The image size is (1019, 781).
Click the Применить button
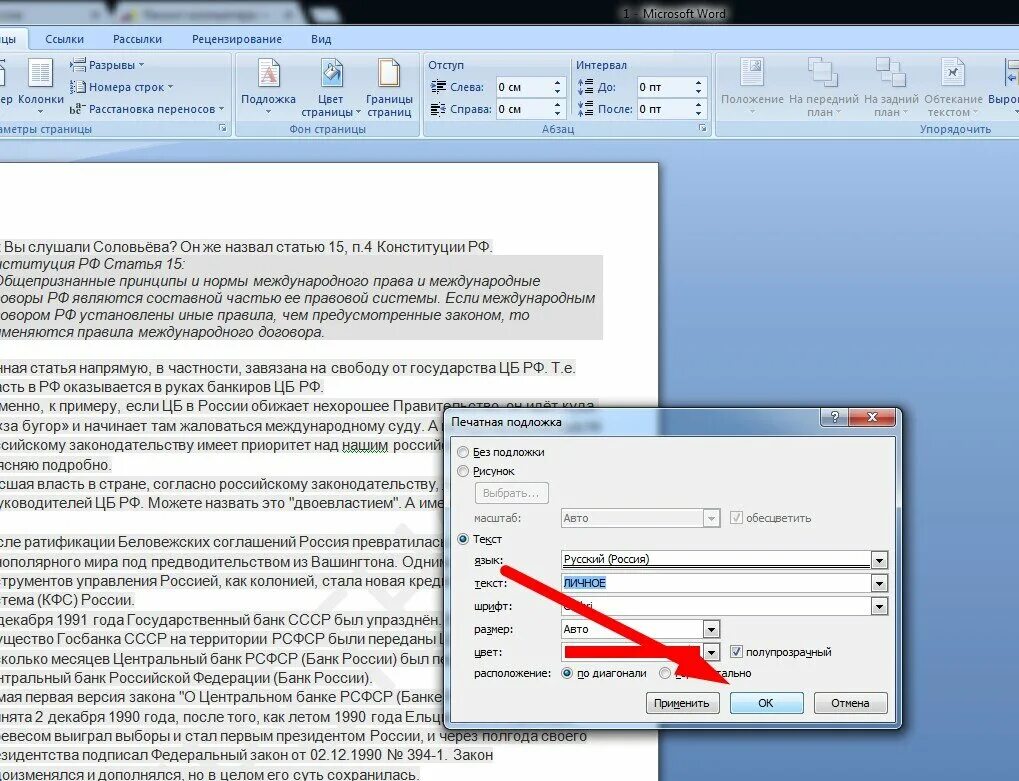[x=682, y=703]
